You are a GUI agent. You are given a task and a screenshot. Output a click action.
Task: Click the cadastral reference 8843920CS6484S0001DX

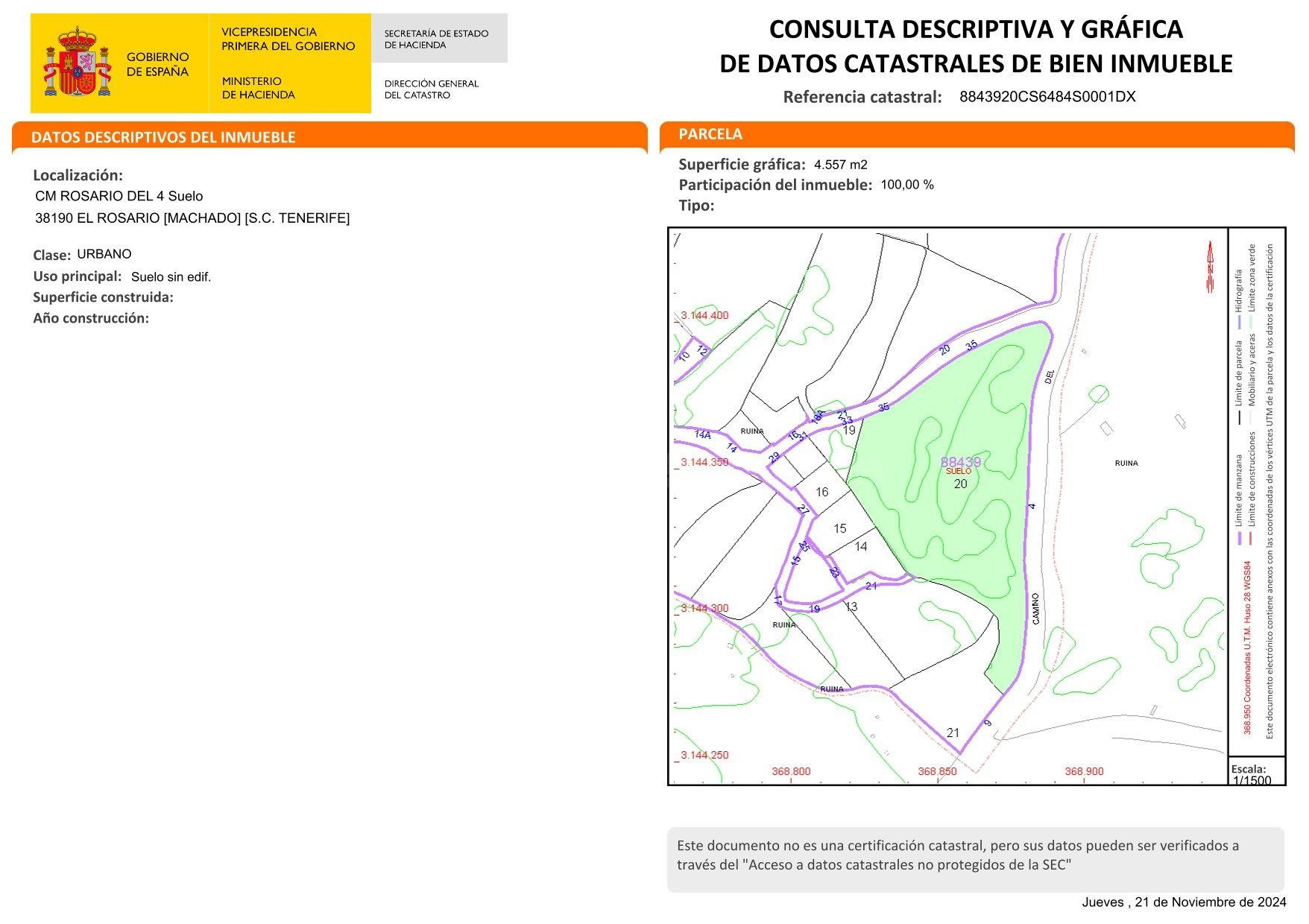pos(1047,97)
